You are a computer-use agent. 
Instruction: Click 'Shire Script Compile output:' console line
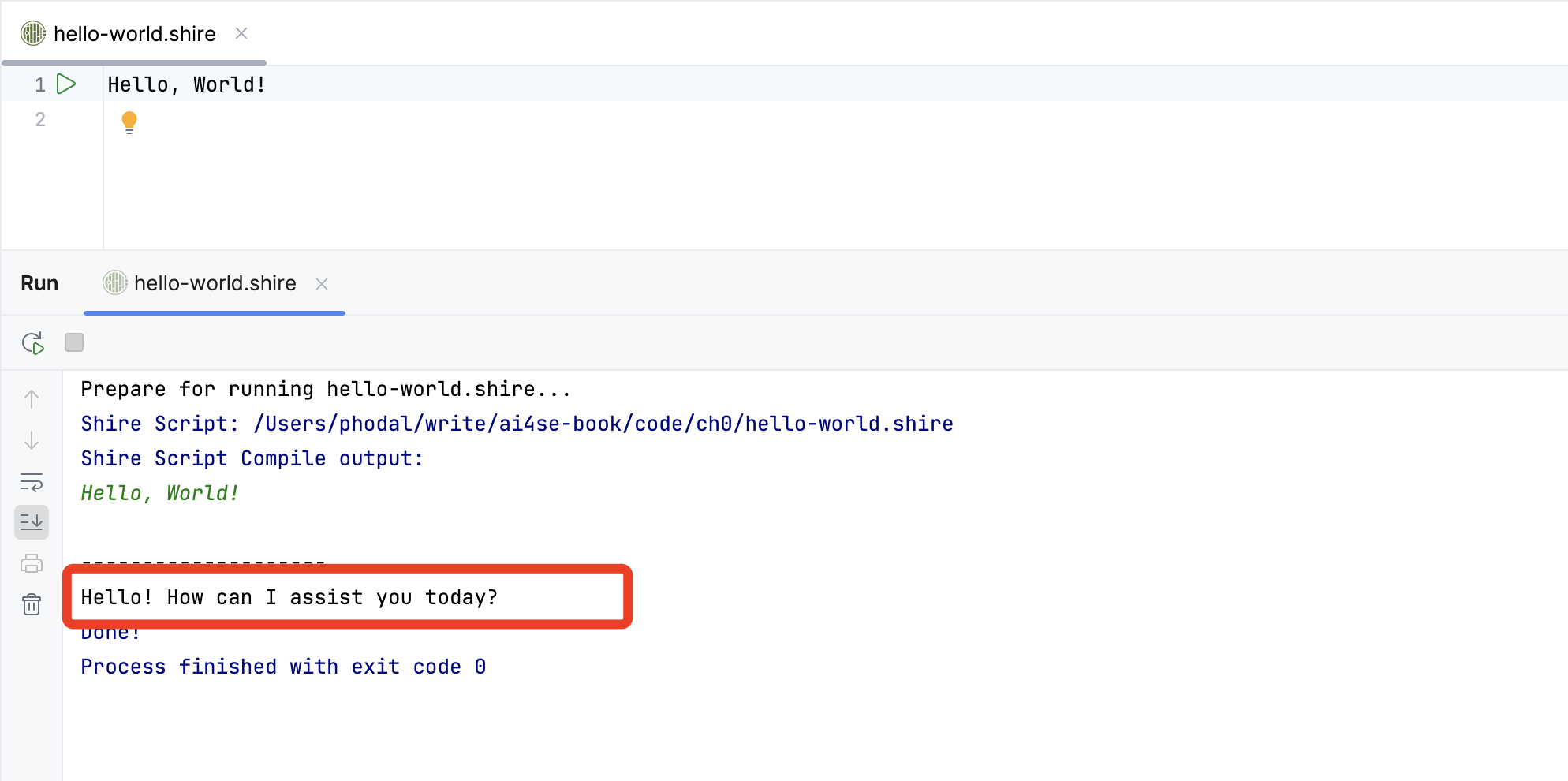(252, 458)
